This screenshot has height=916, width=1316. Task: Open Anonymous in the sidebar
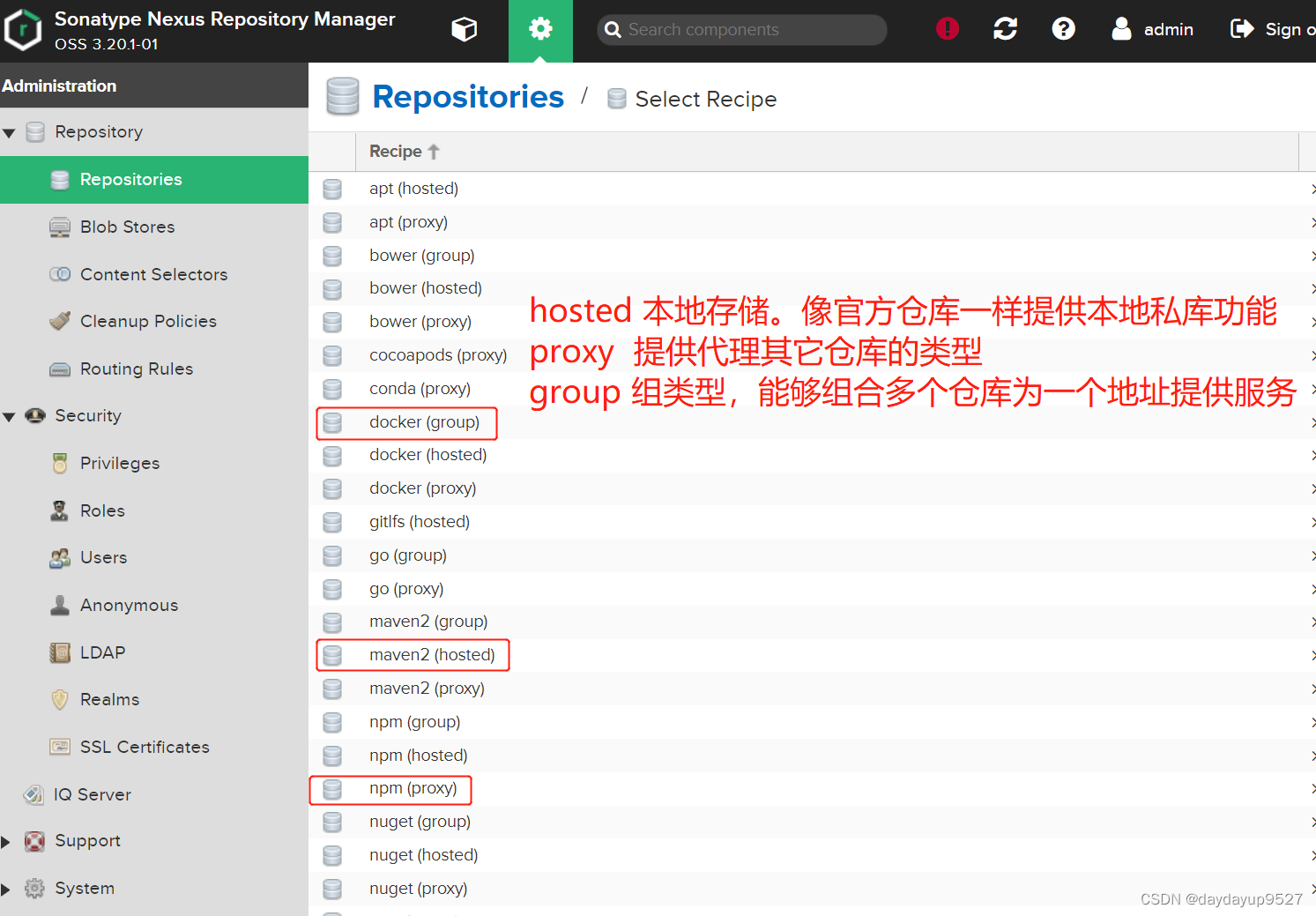(154, 606)
